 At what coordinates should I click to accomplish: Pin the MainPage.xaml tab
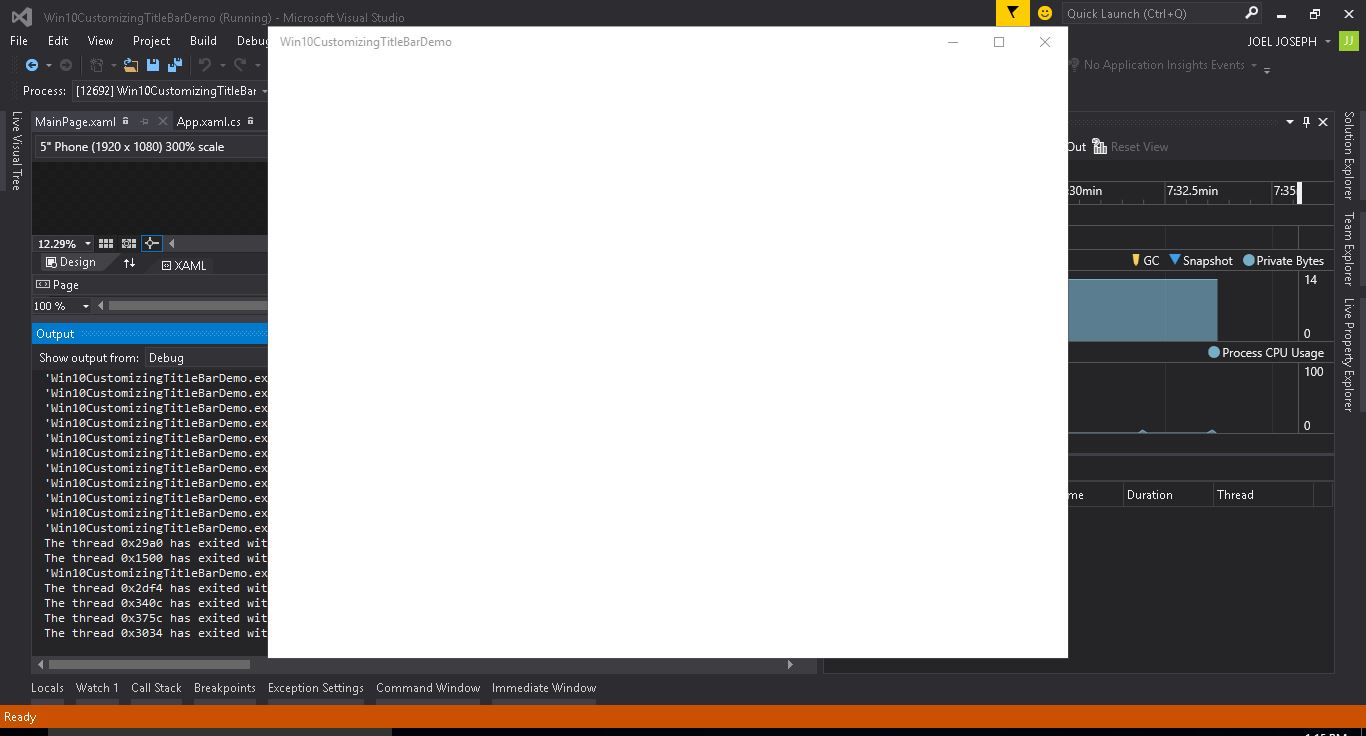pos(144,122)
